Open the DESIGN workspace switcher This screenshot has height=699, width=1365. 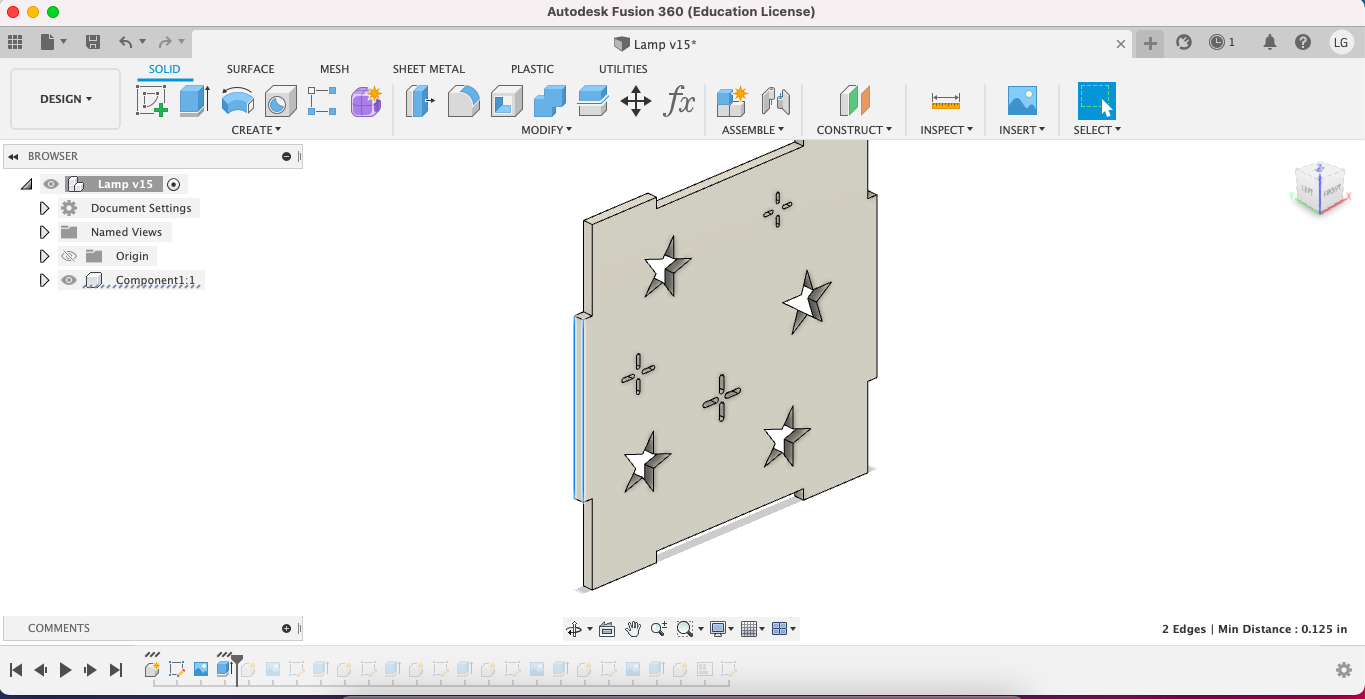point(64,98)
